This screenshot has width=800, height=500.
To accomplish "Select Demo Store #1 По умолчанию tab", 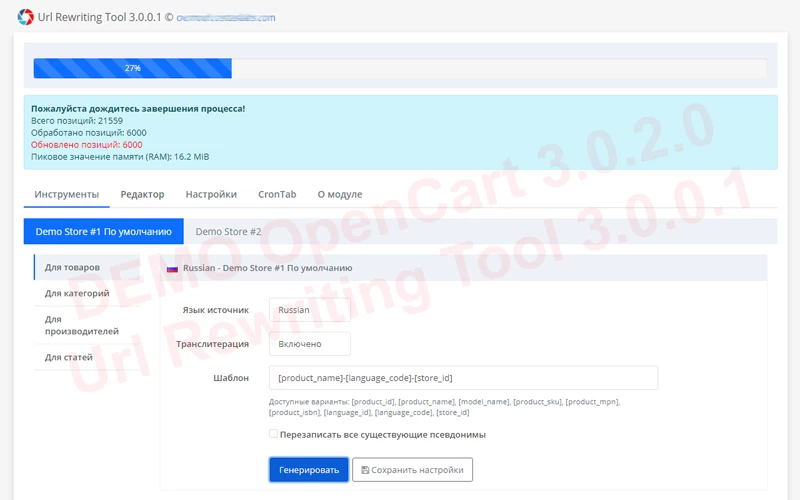I will [104, 232].
